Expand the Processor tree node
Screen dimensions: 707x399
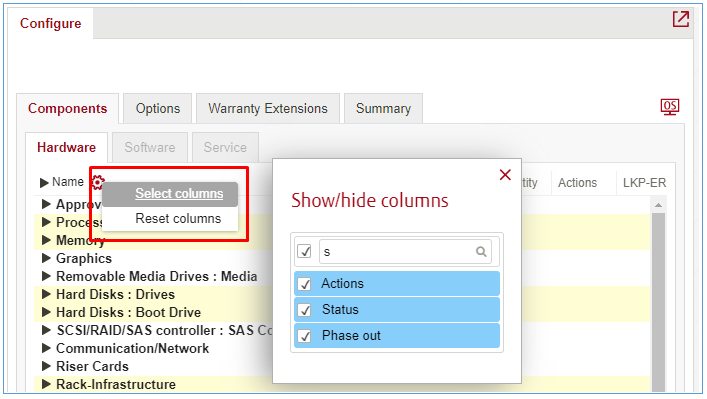(46, 222)
